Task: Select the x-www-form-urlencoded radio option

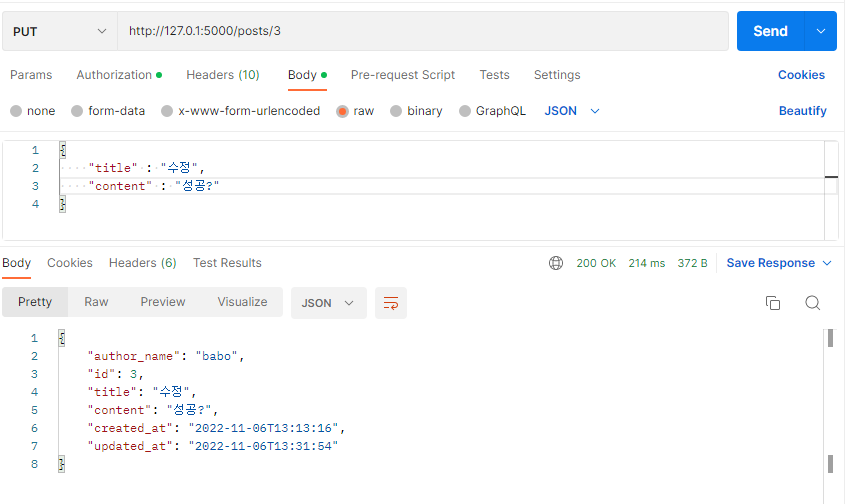Action: [167, 111]
